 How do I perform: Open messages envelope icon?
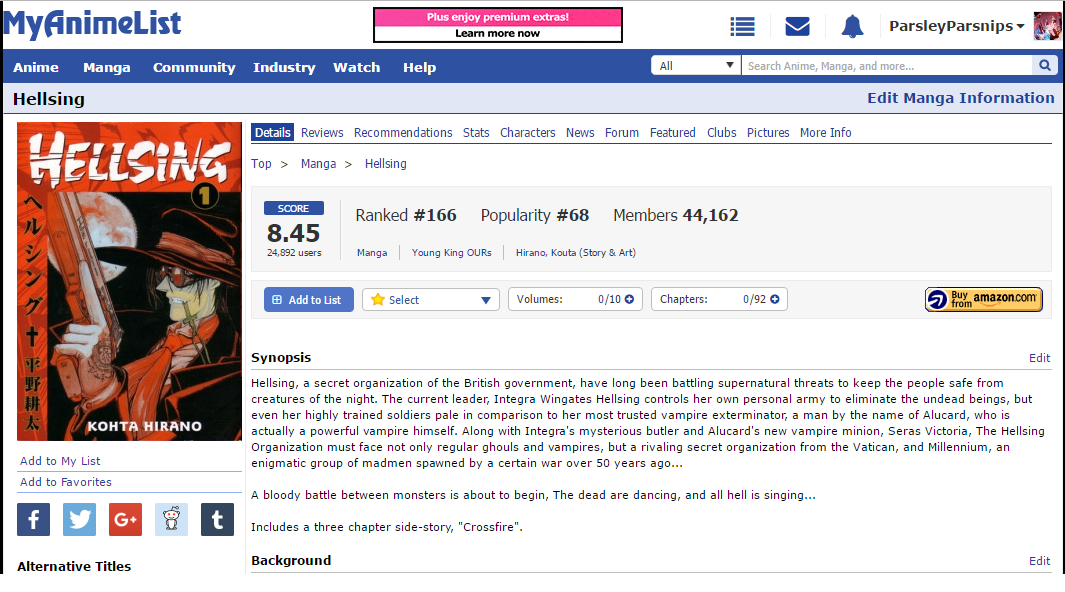tap(797, 26)
